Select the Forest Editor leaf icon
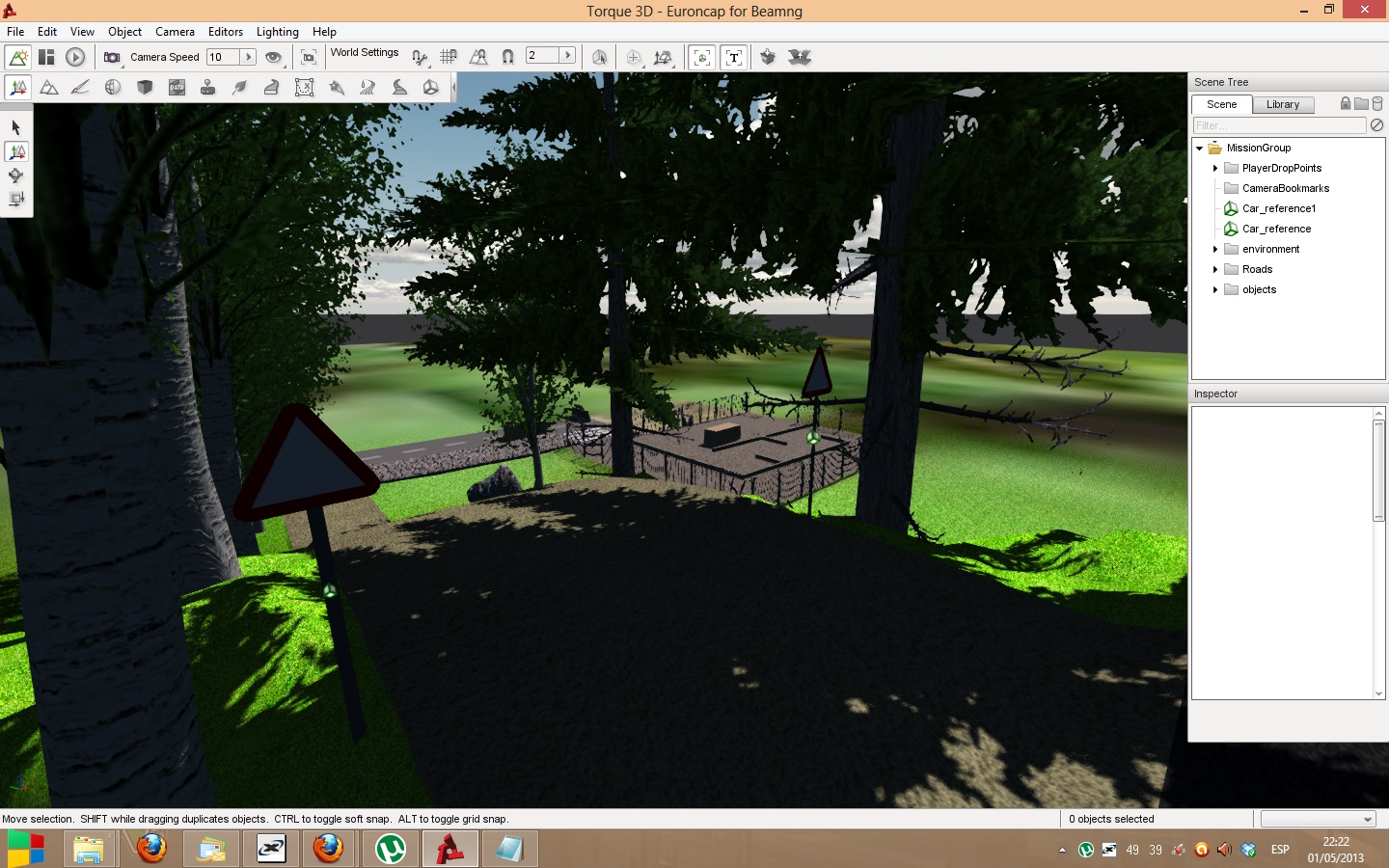Viewport: 1389px width, 868px height. pos(239,88)
